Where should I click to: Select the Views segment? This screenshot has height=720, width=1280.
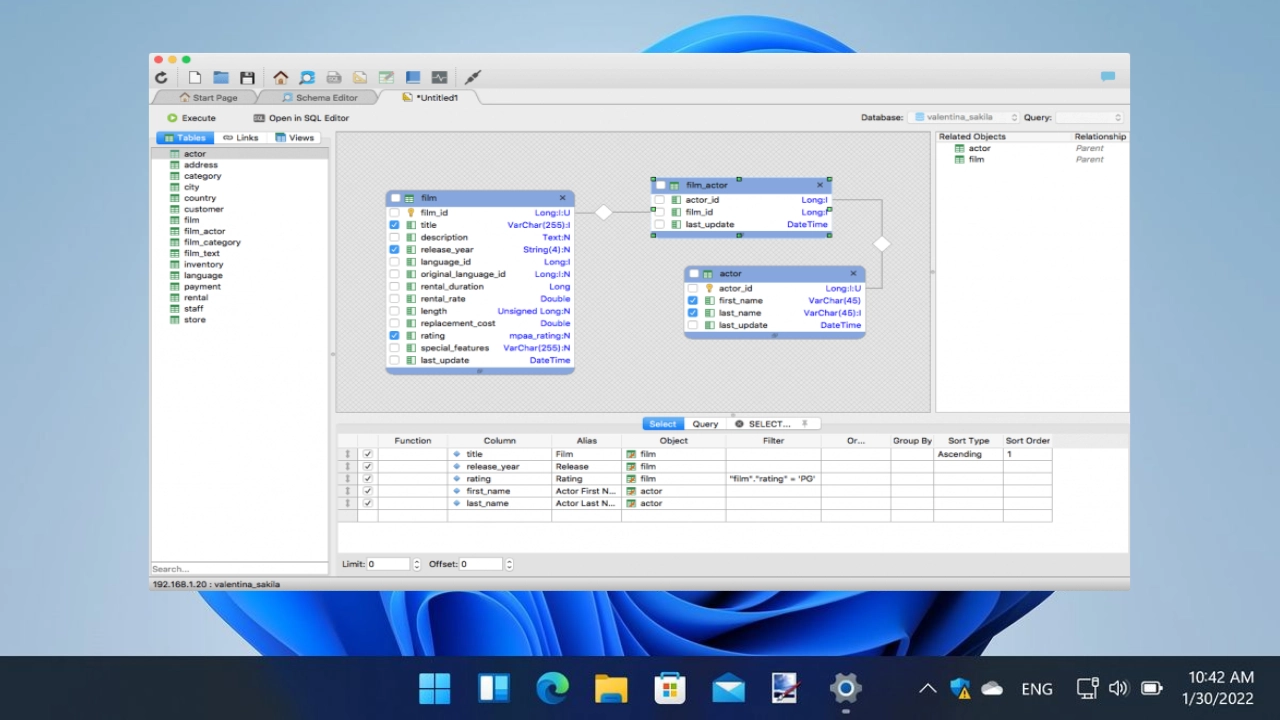coord(295,138)
